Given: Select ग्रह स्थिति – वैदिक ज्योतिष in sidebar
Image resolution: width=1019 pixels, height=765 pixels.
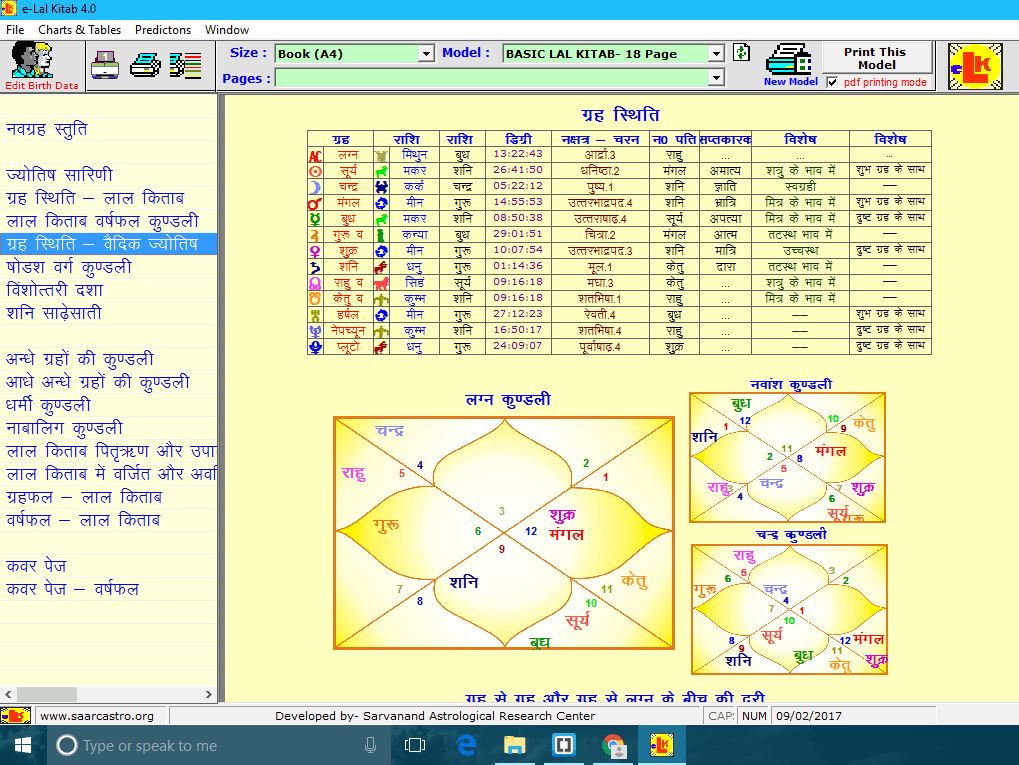Looking at the screenshot, I should pos(109,244).
